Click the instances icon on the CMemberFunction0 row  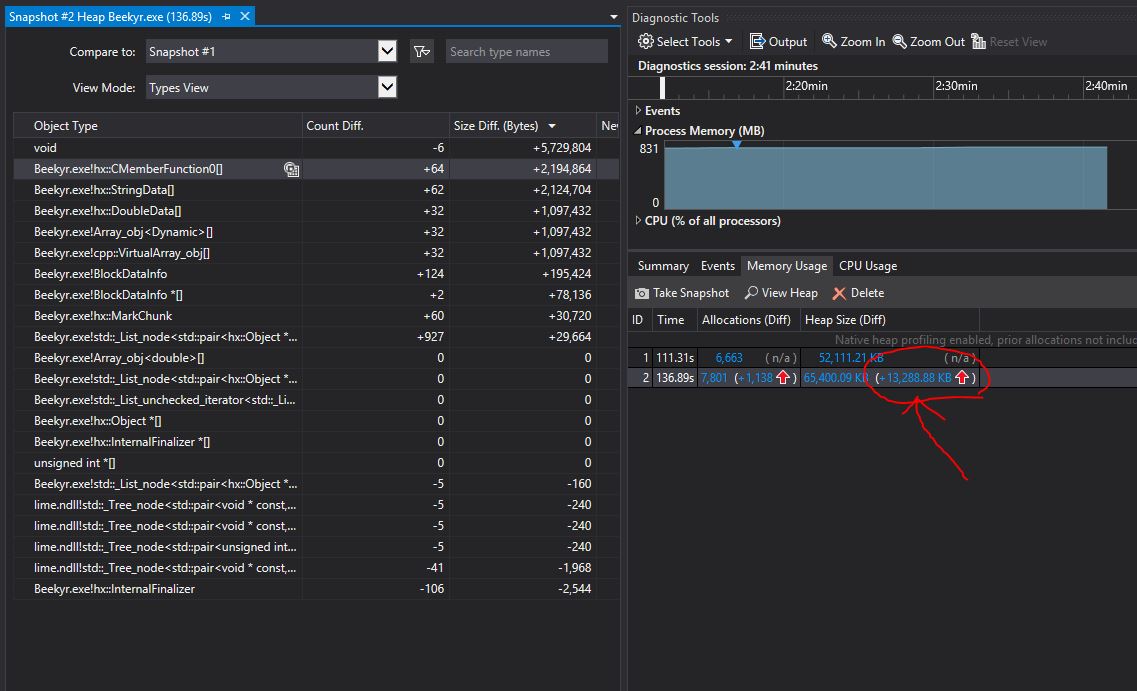(x=291, y=169)
